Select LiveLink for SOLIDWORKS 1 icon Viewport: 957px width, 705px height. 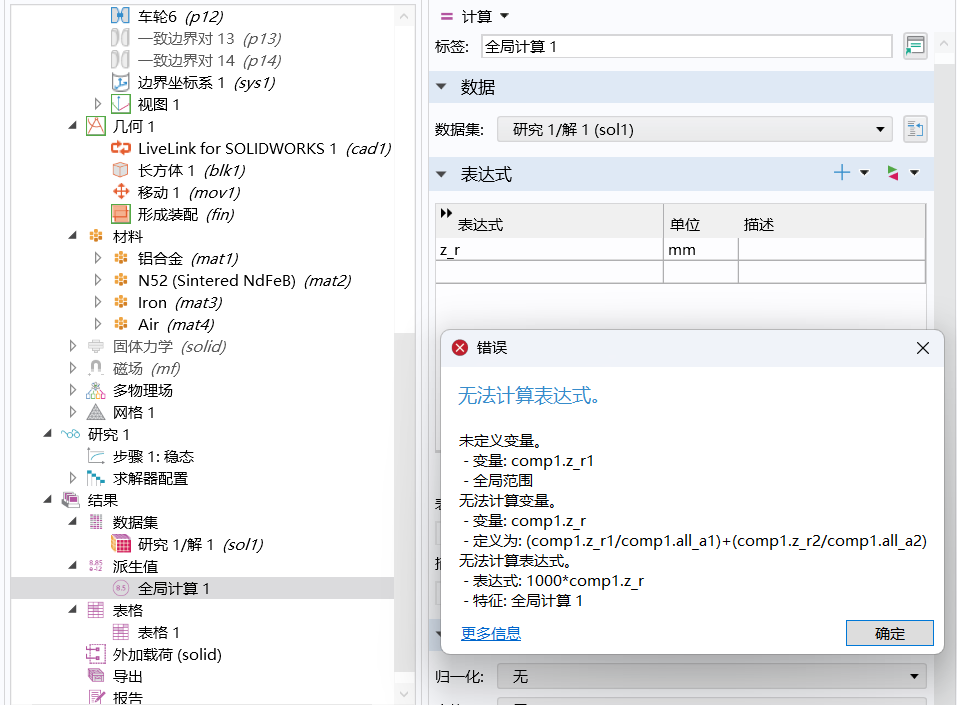tap(120, 148)
